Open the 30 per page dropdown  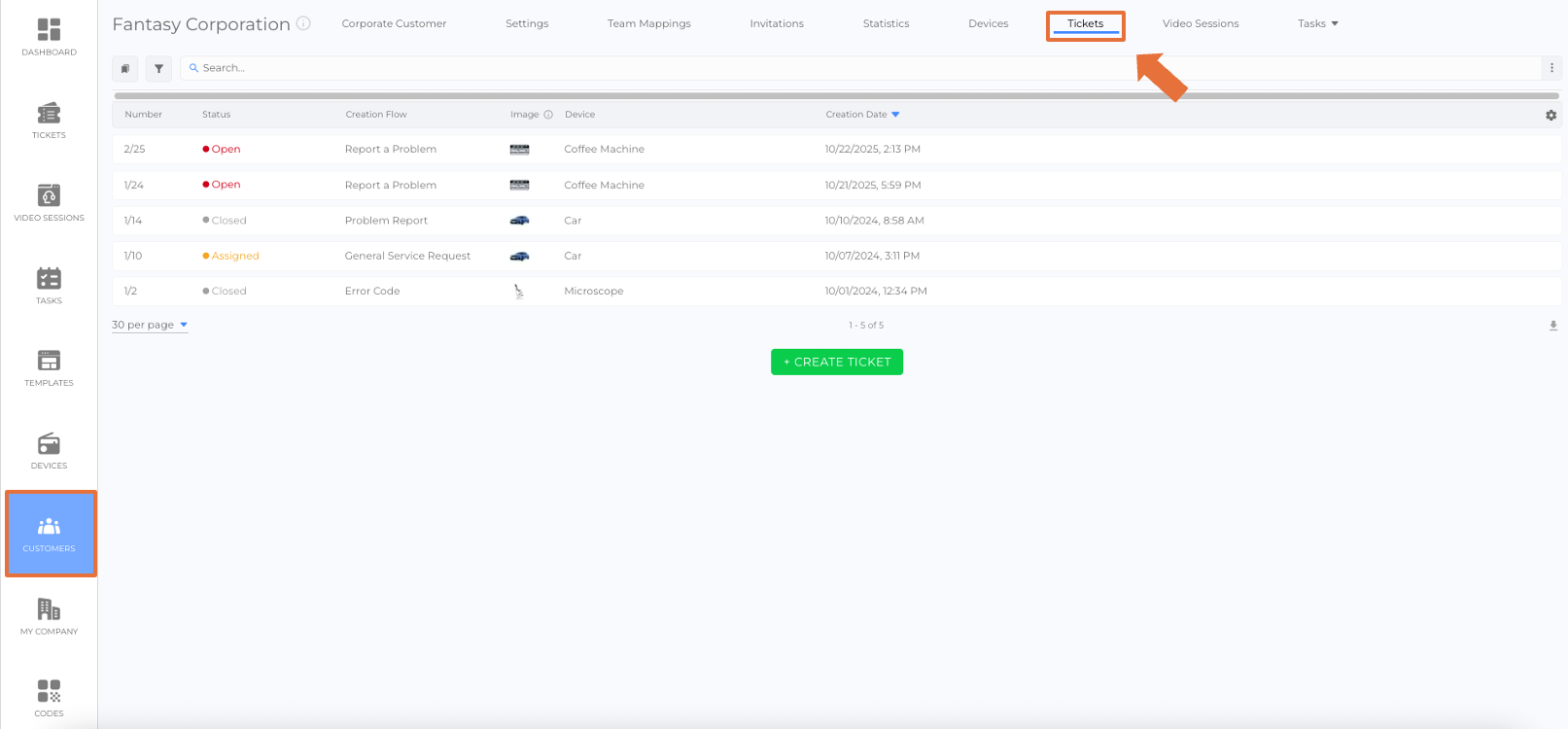pyautogui.click(x=150, y=325)
